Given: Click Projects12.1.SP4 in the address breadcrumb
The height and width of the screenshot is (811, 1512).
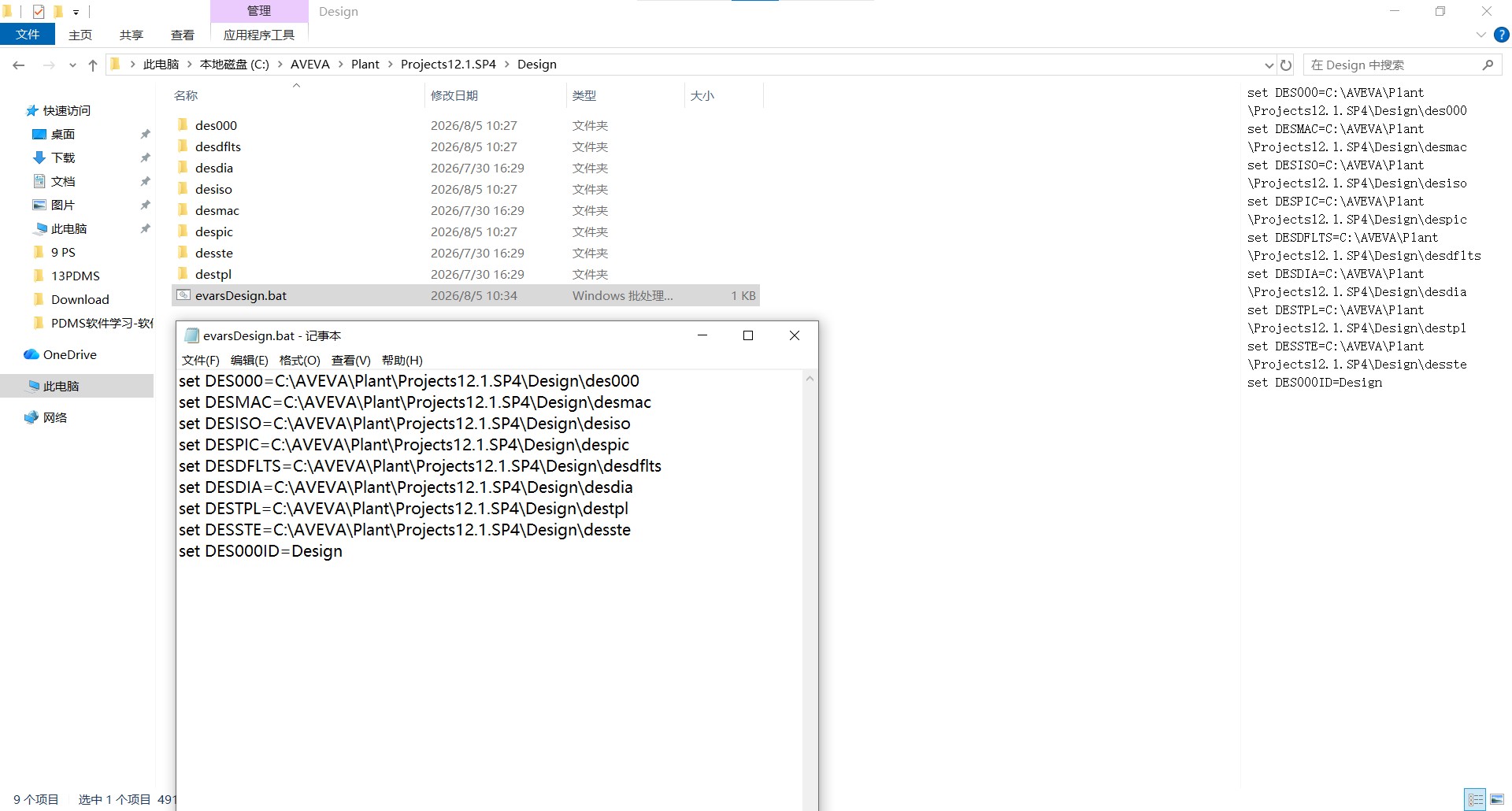Looking at the screenshot, I should click(x=449, y=65).
